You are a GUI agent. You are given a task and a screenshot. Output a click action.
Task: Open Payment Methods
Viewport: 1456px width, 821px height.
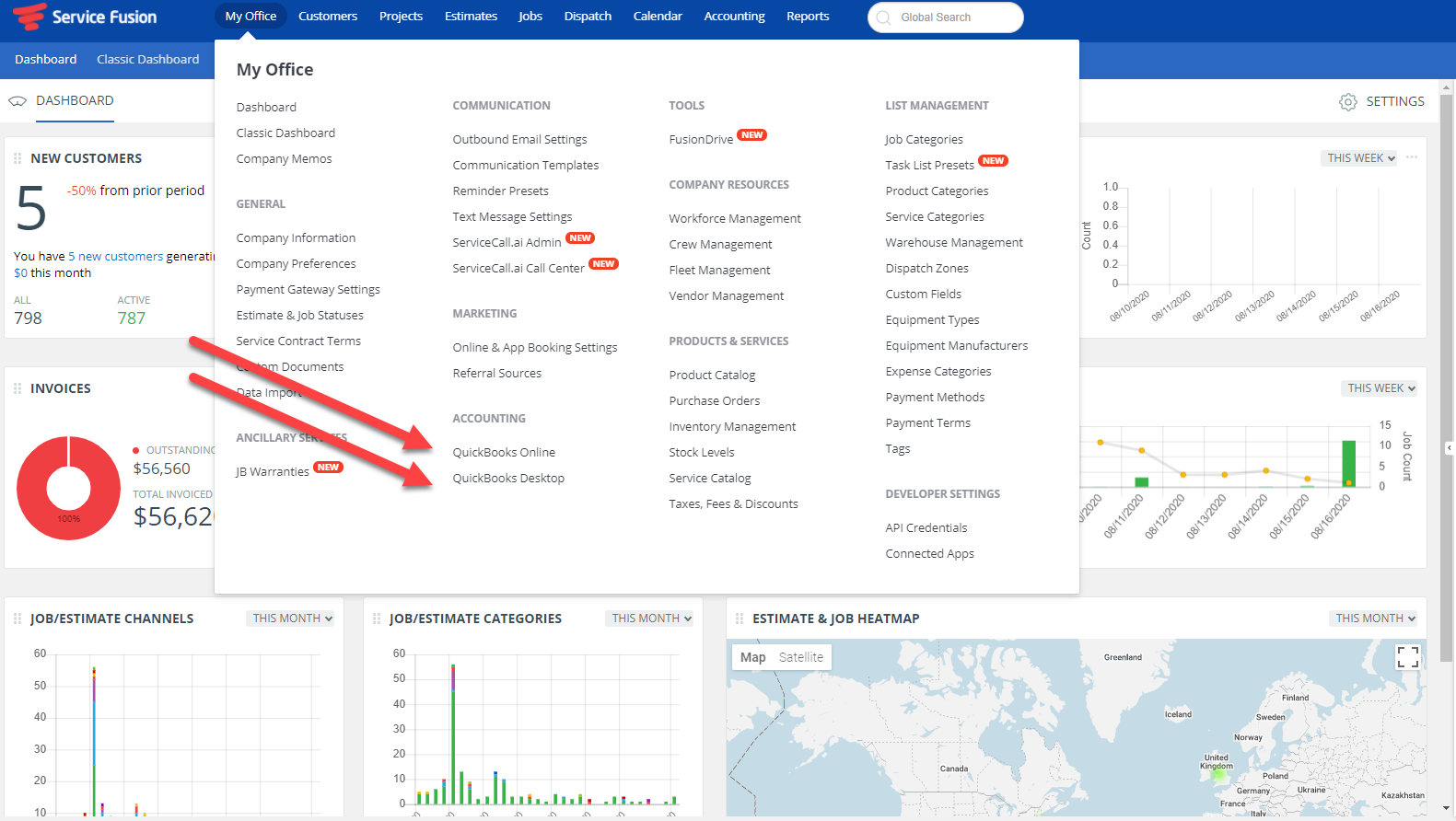pyautogui.click(x=935, y=398)
